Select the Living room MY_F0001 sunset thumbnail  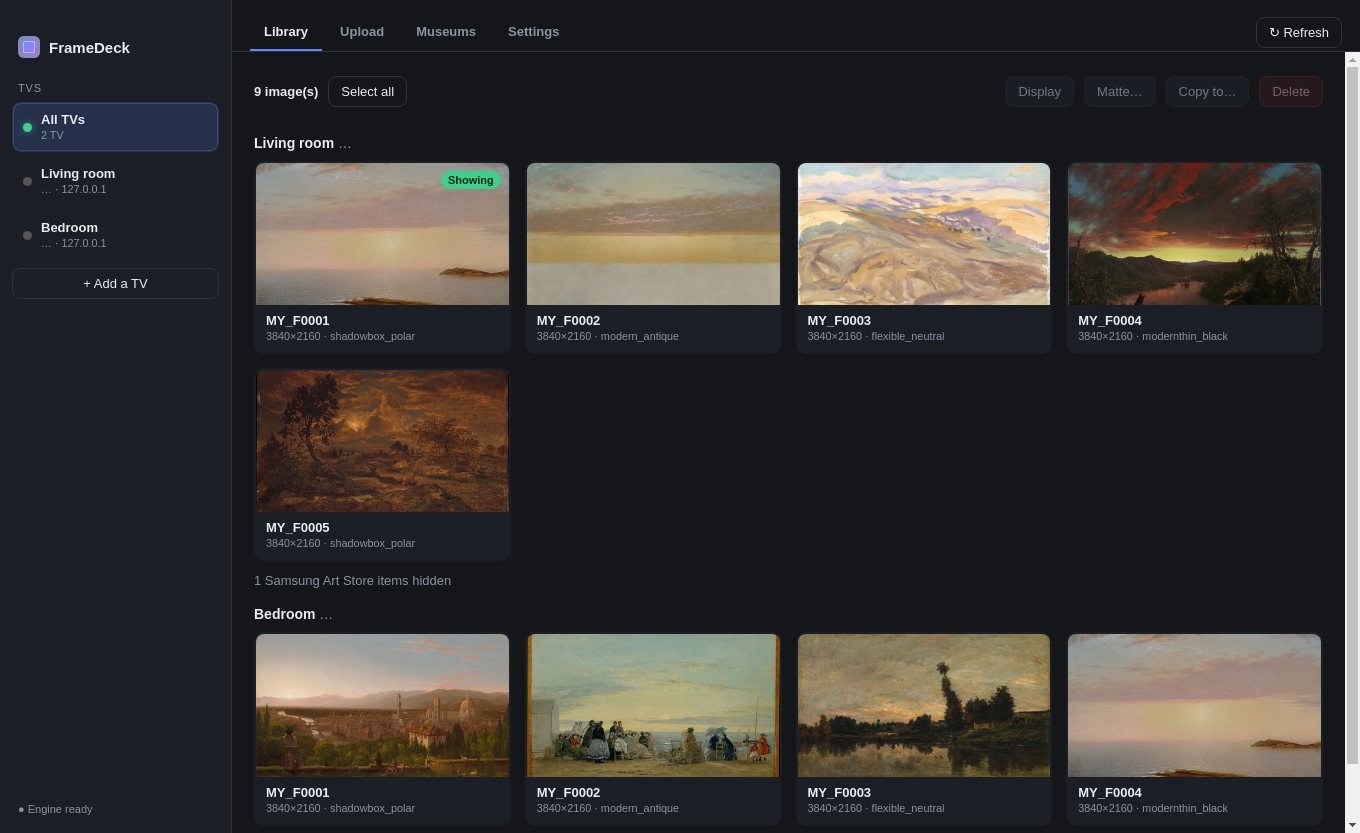(382, 234)
